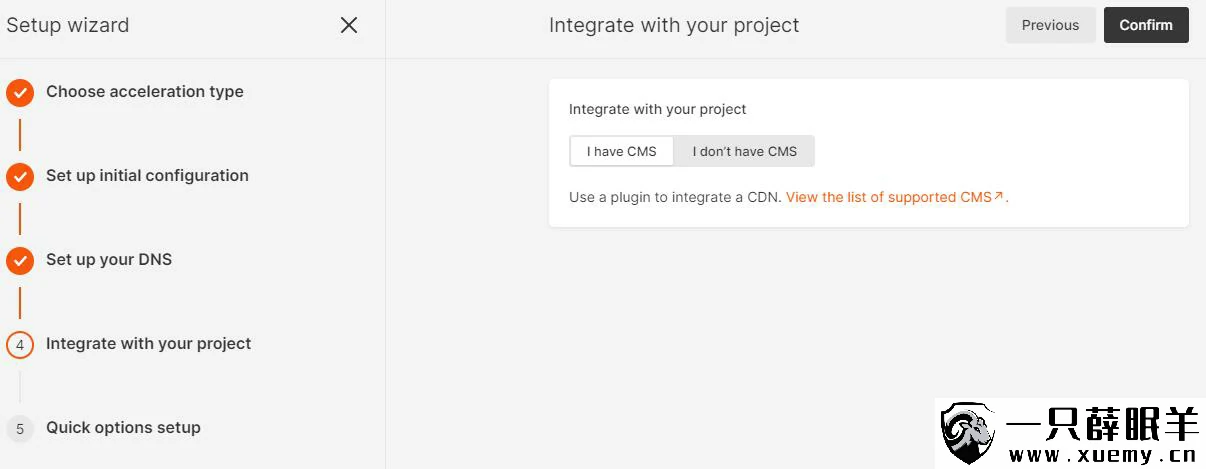
Task: Open the Set up initial configuration step
Action: (x=147, y=176)
